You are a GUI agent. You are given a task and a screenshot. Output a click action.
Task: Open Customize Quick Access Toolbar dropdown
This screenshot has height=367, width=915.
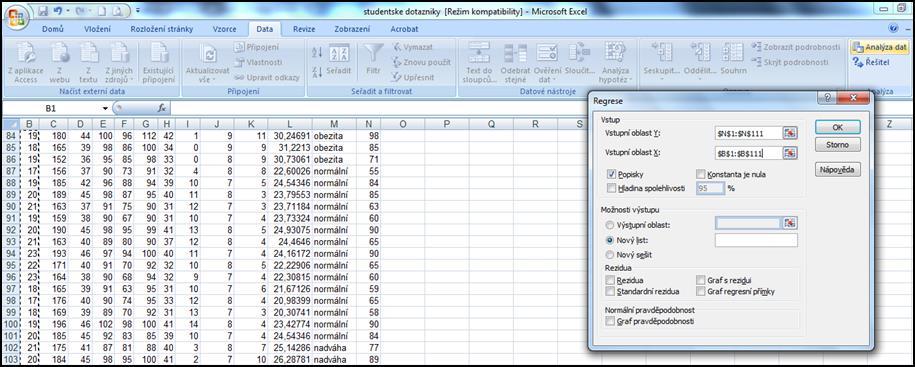pos(138,11)
